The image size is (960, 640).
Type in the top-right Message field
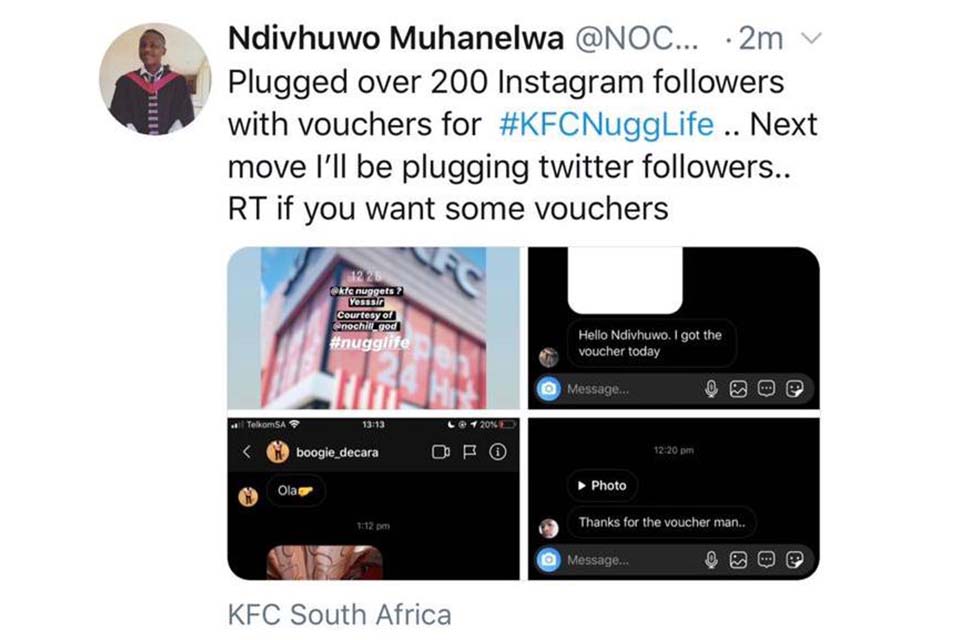coord(630,389)
